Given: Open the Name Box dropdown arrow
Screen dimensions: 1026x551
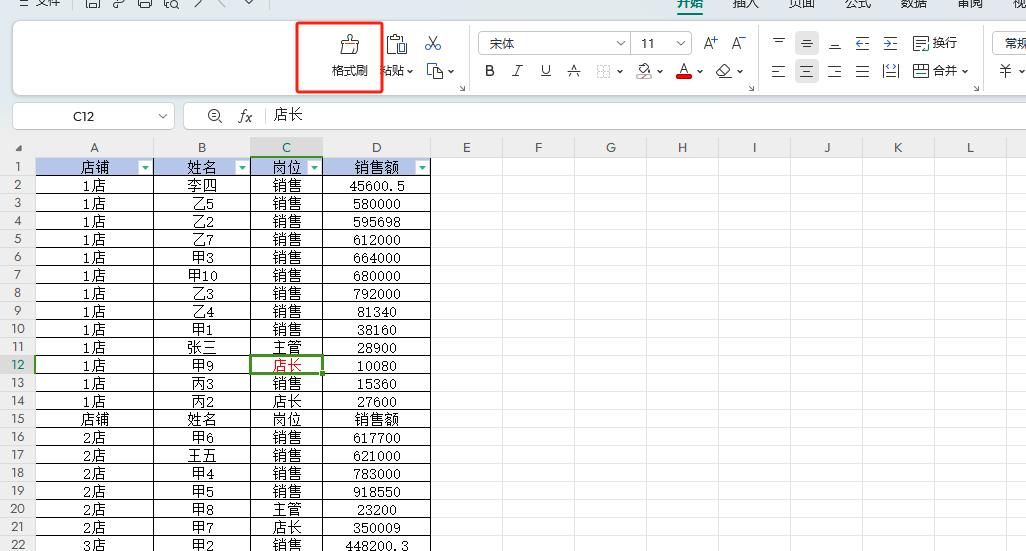Looking at the screenshot, I should point(162,116).
